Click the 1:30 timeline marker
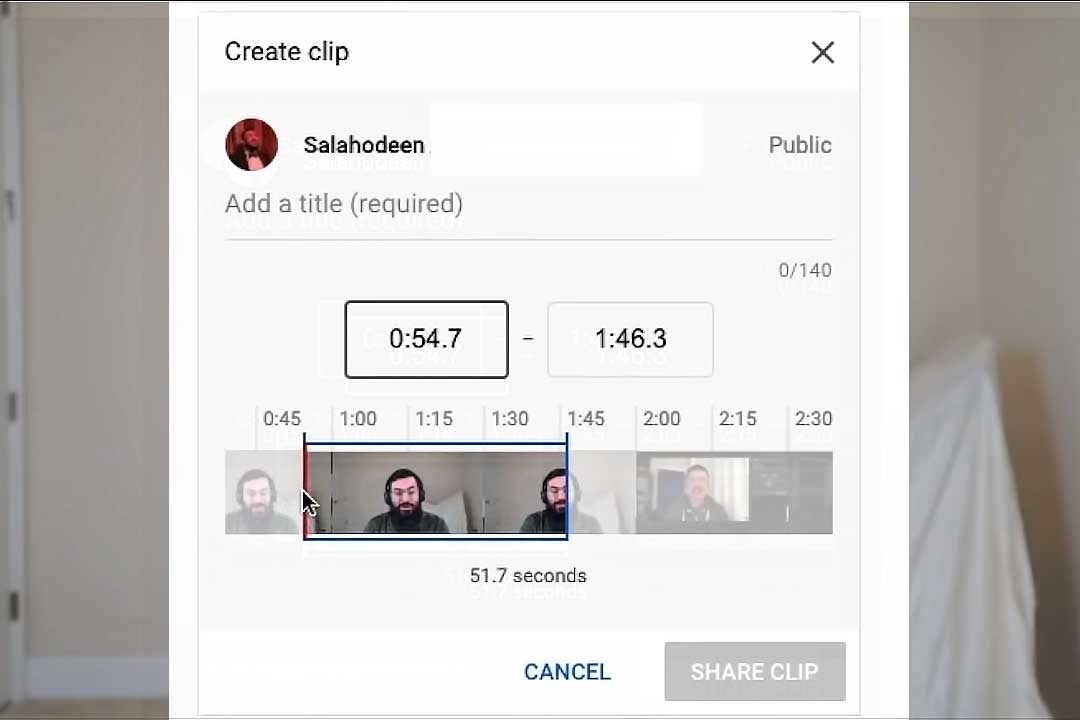Viewport: 1080px width, 720px height. pos(510,419)
